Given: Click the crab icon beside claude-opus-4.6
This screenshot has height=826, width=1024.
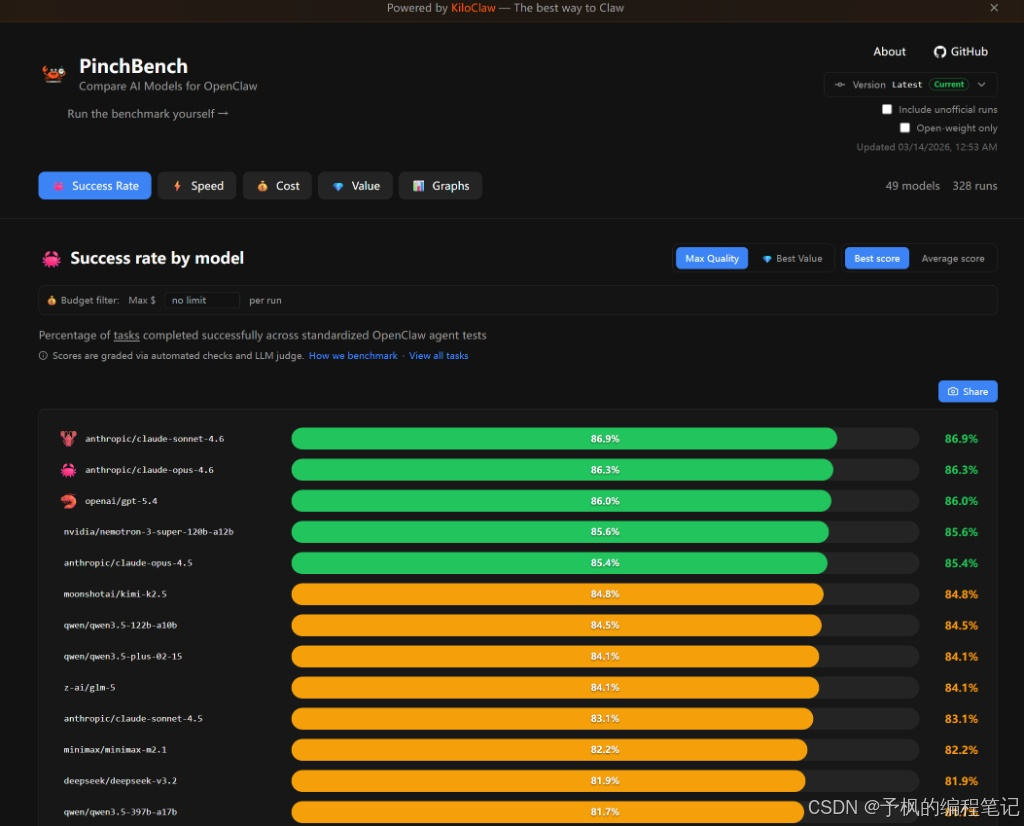Looking at the screenshot, I should pyautogui.click(x=68, y=469).
